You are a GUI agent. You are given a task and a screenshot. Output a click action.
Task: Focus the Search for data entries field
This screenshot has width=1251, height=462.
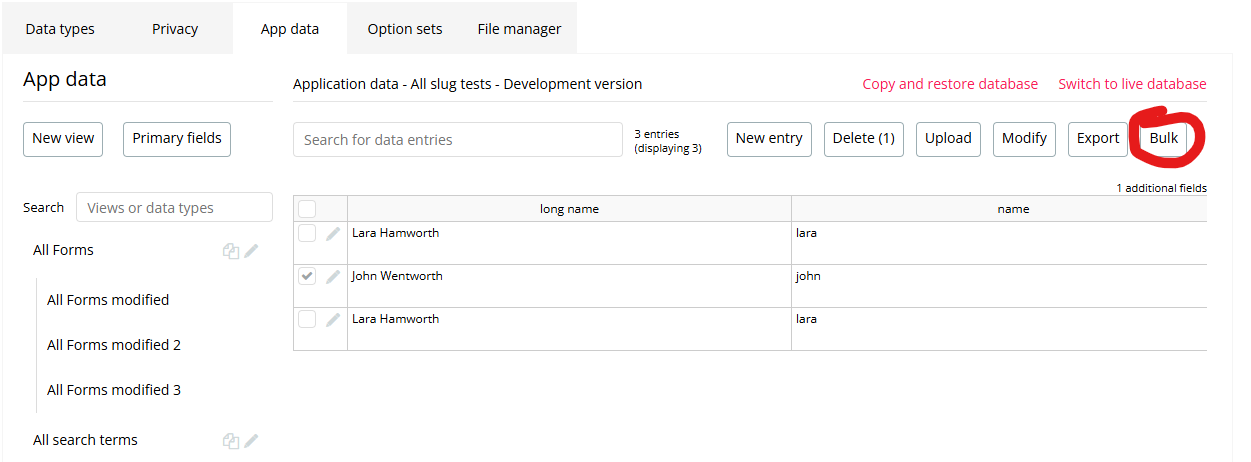(x=457, y=140)
